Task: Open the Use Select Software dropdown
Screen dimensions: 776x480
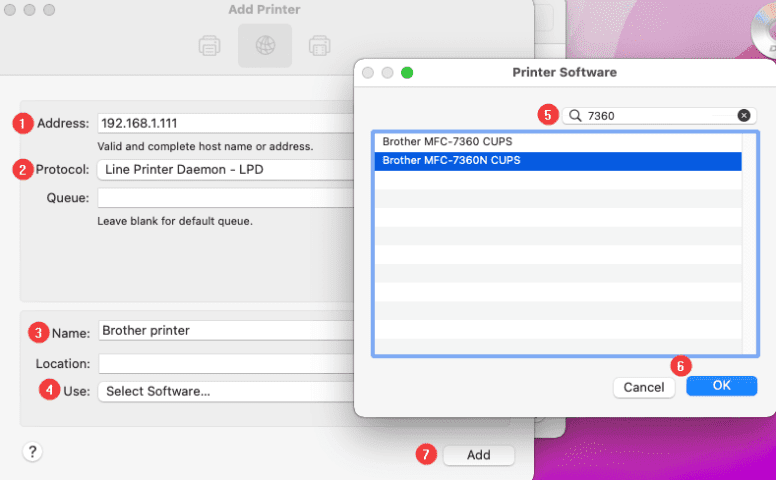Action: (x=225, y=391)
